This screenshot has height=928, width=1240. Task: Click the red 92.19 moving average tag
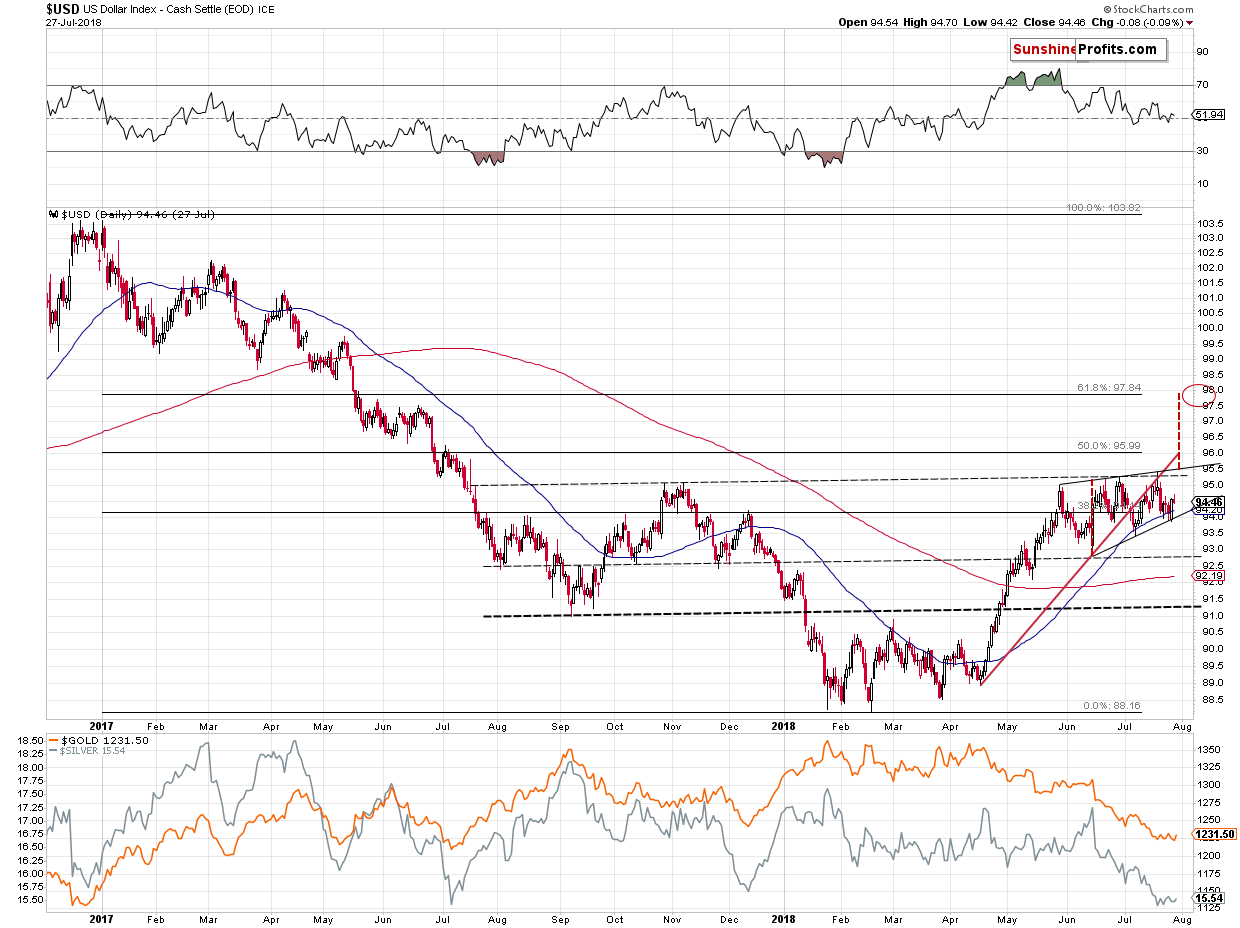point(1208,575)
